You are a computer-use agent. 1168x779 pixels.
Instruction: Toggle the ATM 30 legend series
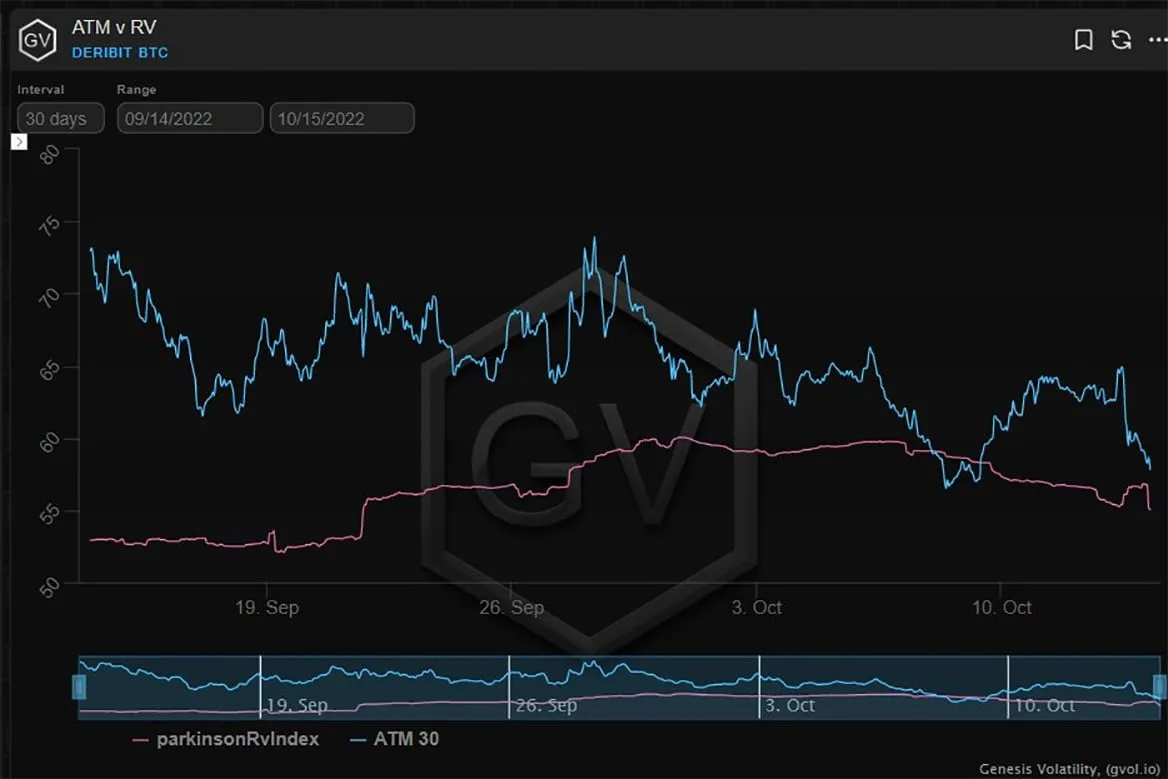click(395, 739)
